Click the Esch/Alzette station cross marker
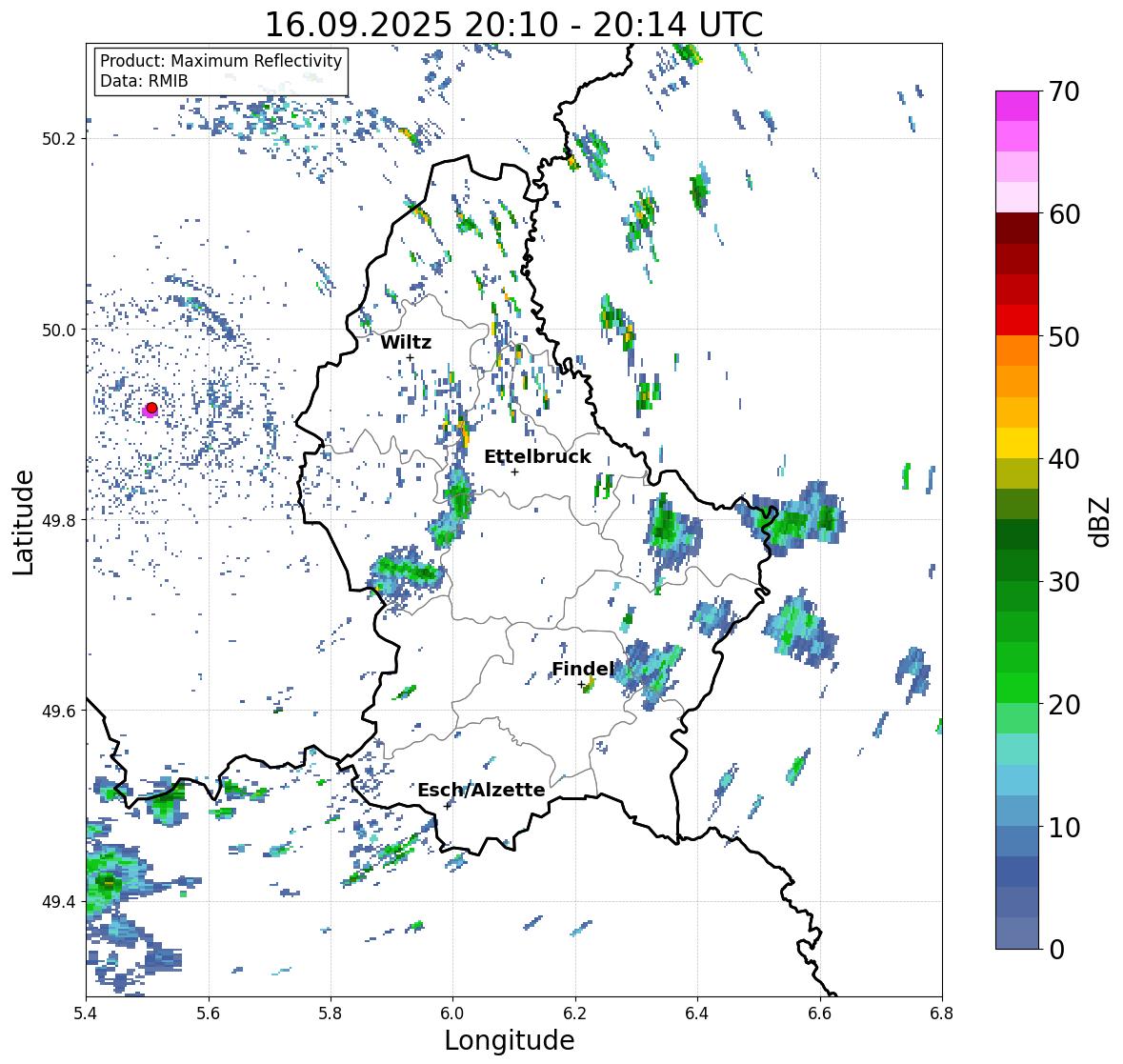The width and height of the screenshot is (1123, 1064). [448, 806]
